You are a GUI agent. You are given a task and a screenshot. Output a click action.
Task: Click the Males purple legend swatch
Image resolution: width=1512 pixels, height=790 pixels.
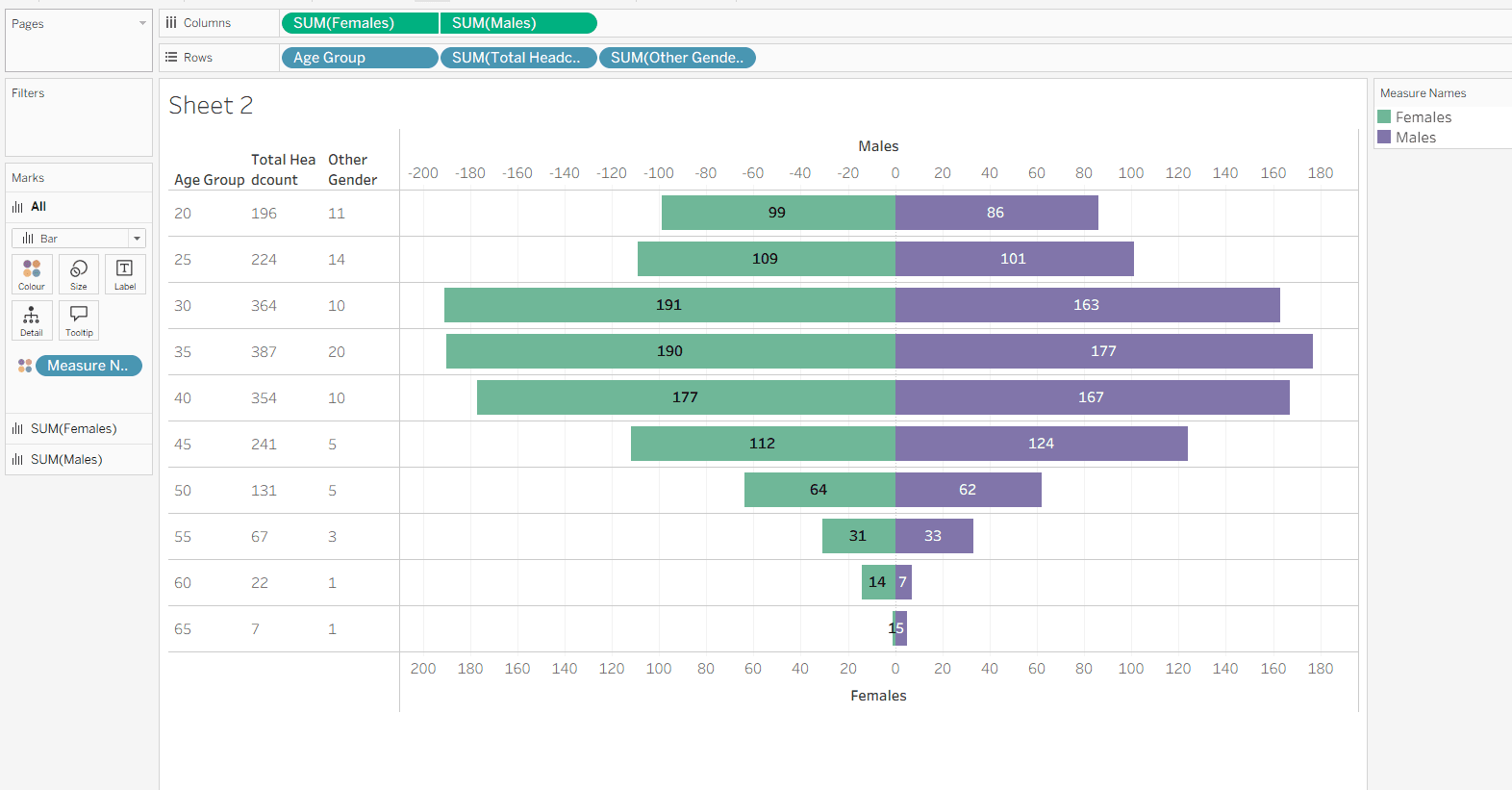[1384, 138]
